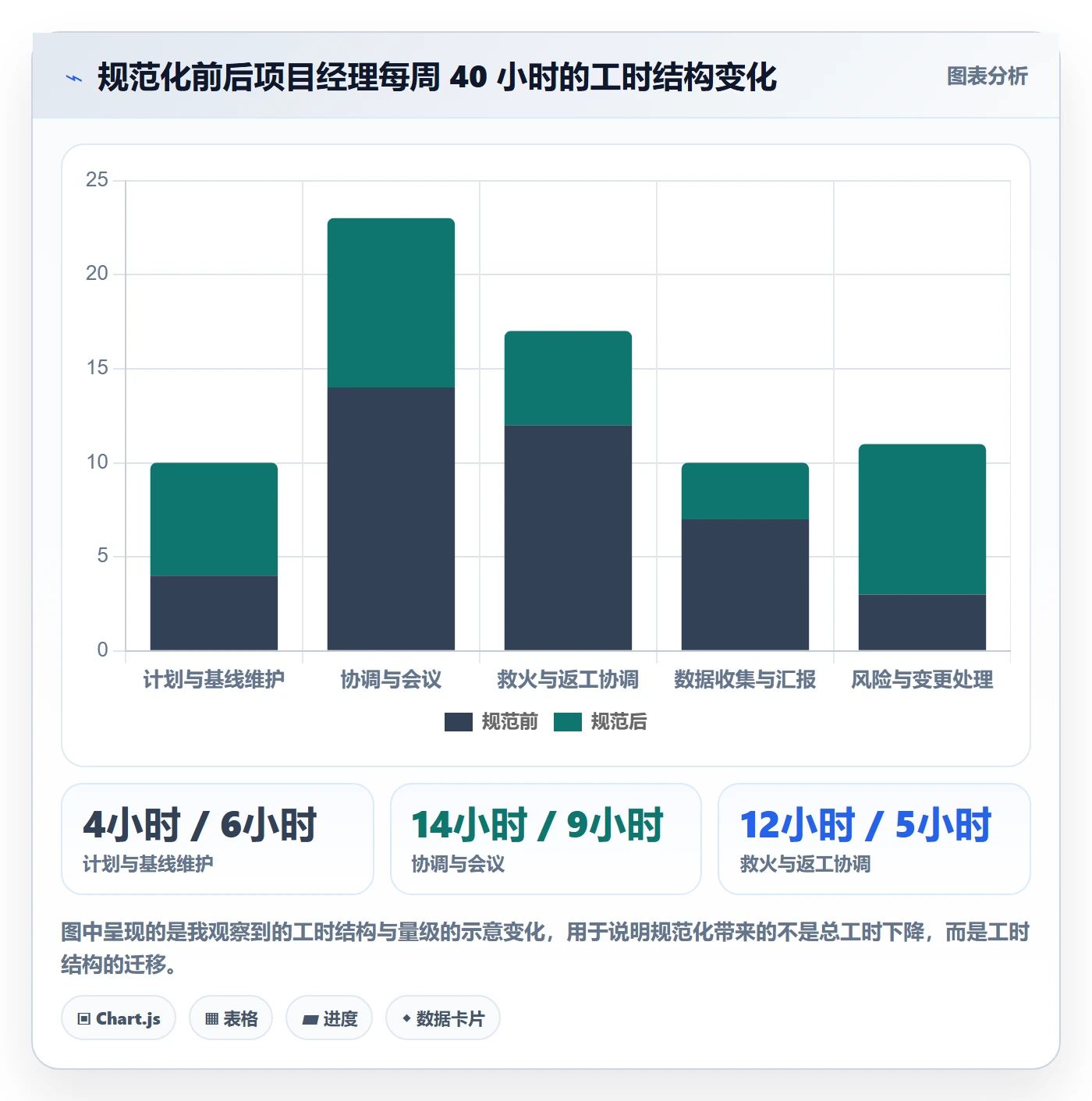Click the card caption 救火与返工协调
The image size is (1092, 1101).
point(805,864)
